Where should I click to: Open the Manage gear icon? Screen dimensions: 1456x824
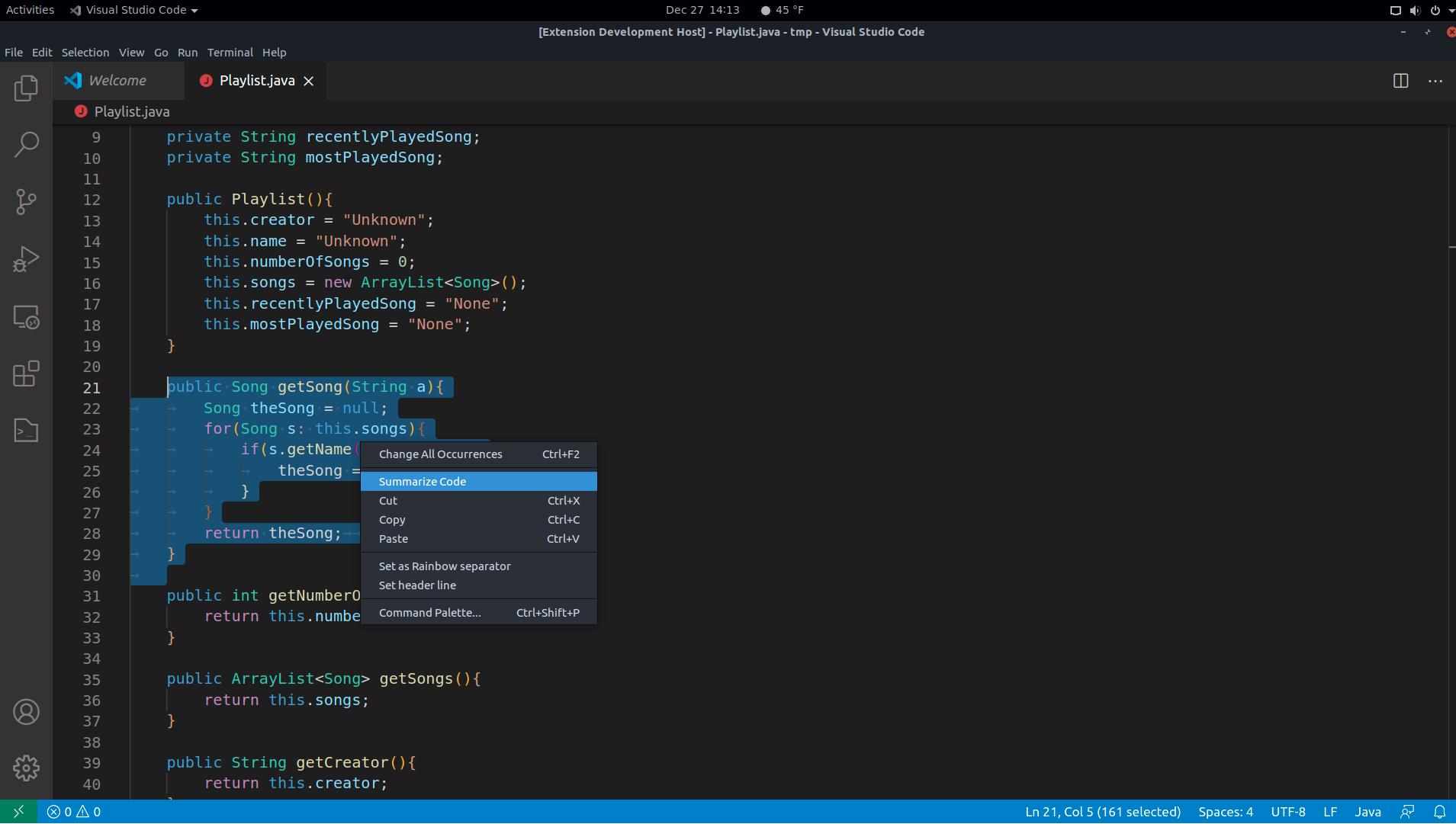coord(26,768)
